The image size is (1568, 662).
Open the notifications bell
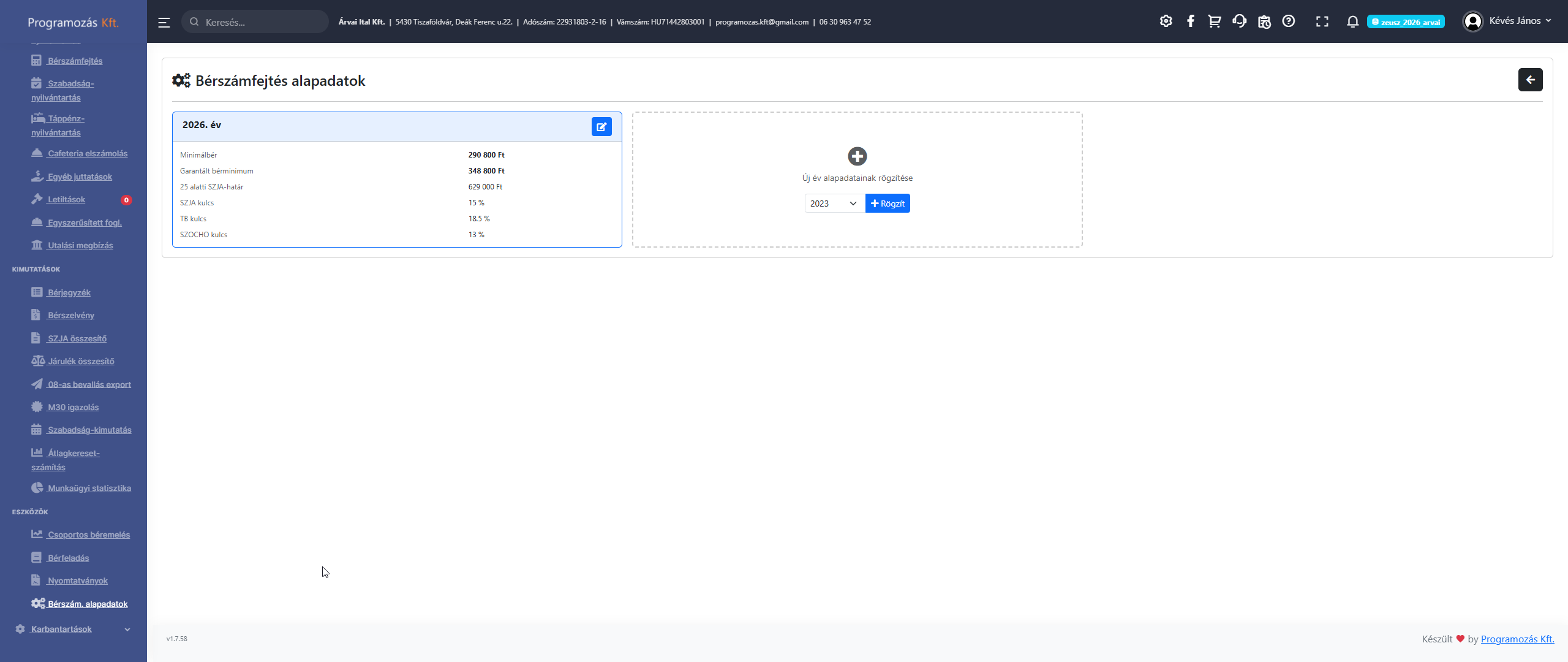(x=1352, y=21)
